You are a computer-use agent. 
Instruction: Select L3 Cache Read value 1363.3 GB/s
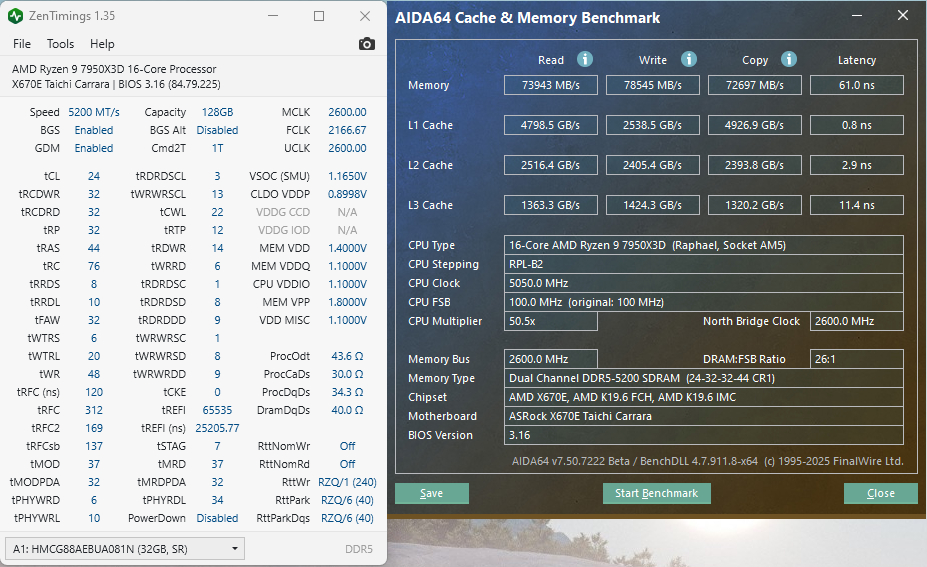pyautogui.click(x=550, y=205)
